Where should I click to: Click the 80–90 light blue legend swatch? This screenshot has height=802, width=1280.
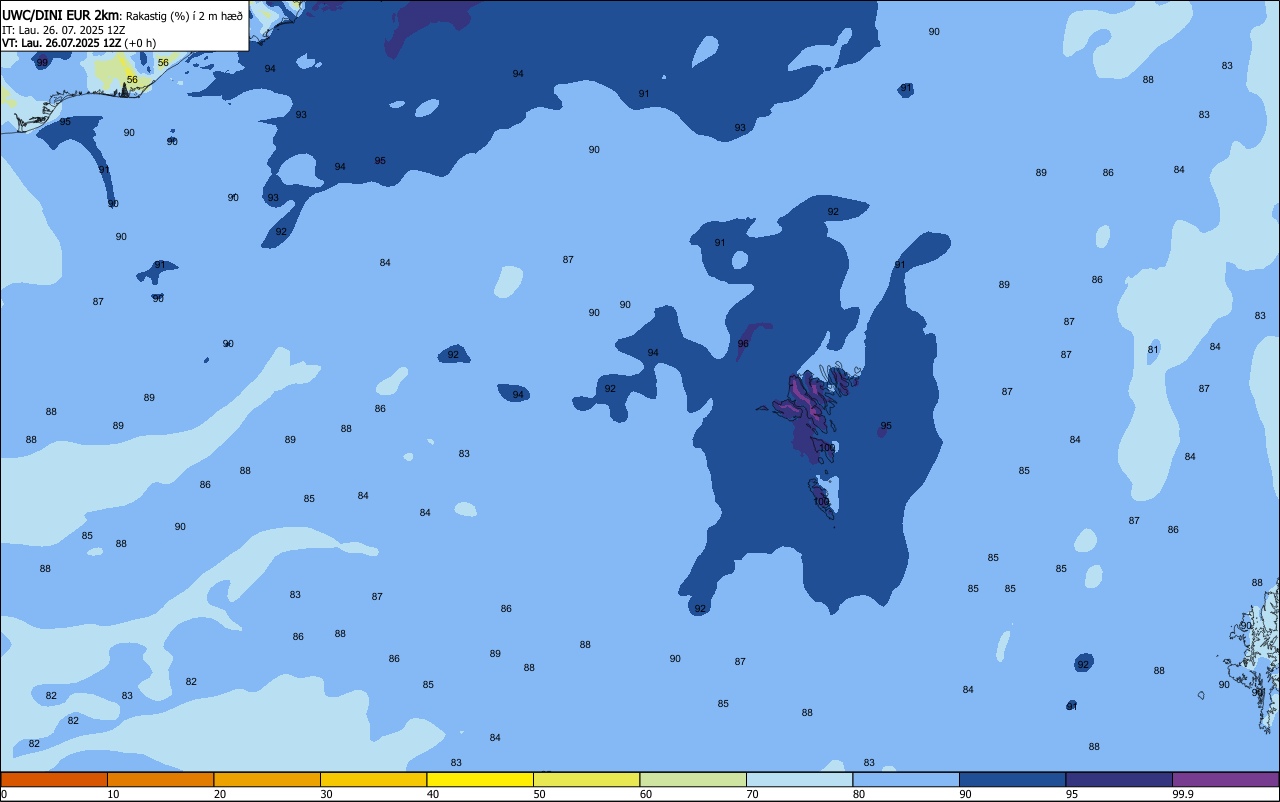(906, 779)
